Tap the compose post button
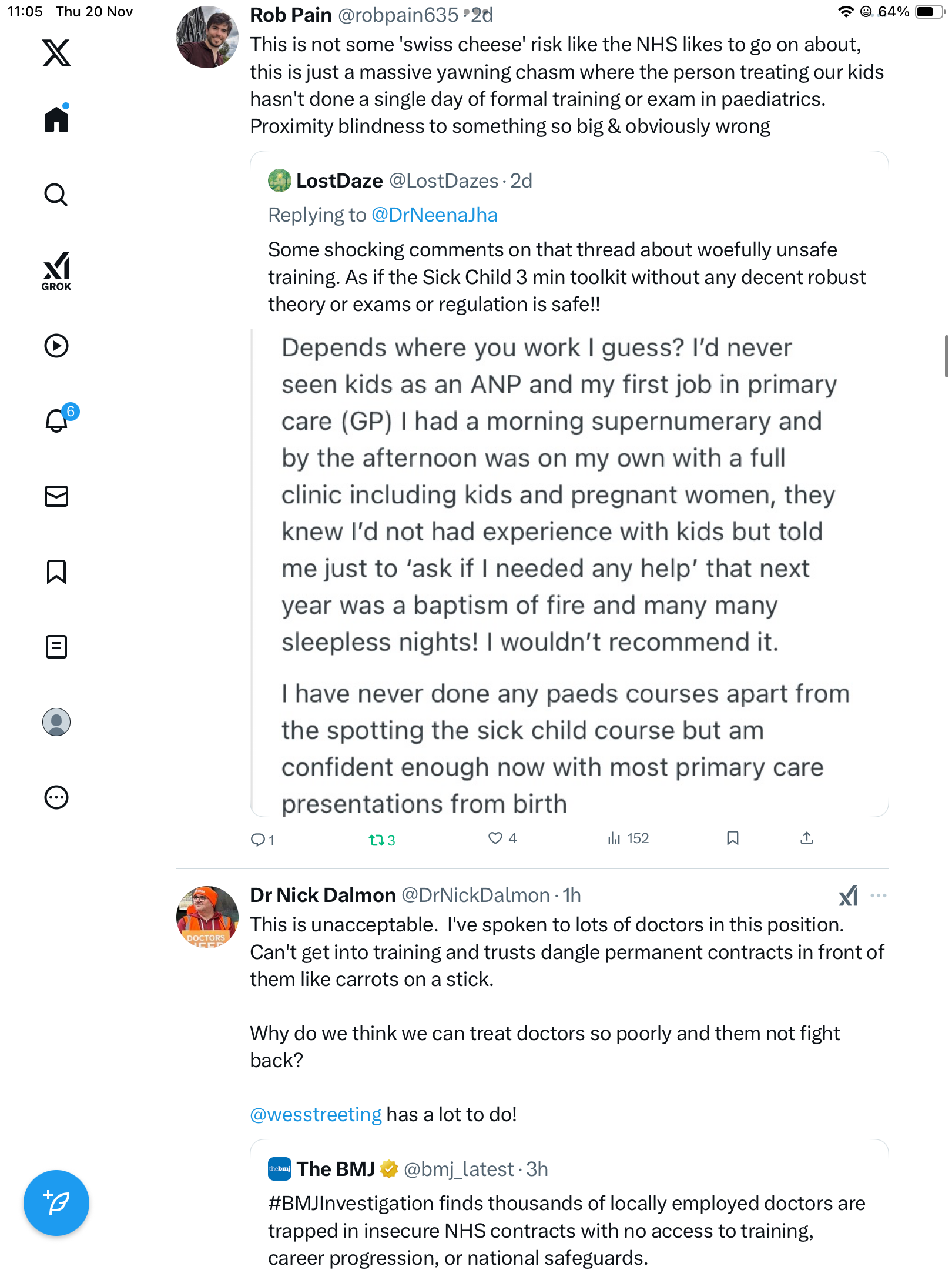 pos(56,1203)
